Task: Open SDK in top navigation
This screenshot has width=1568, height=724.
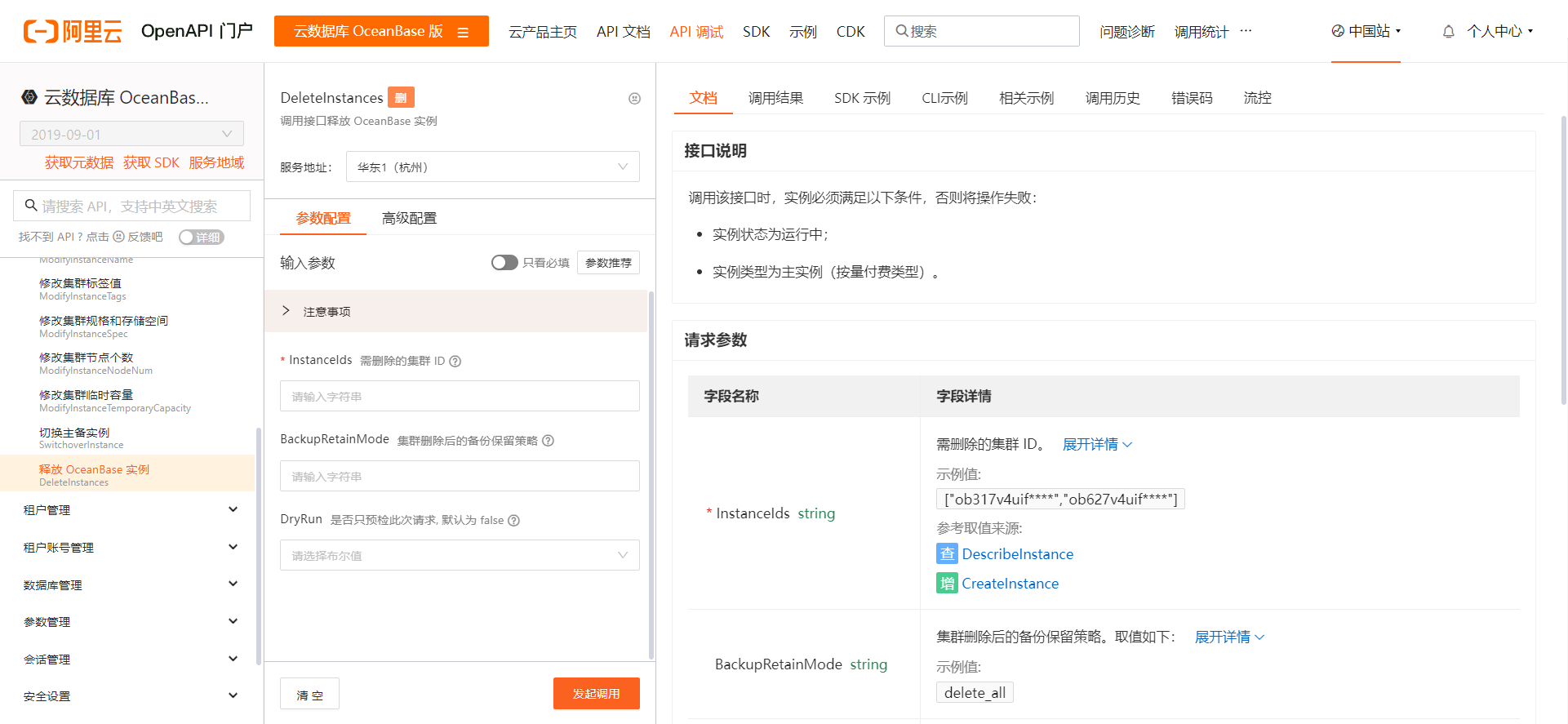Action: click(756, 32)
